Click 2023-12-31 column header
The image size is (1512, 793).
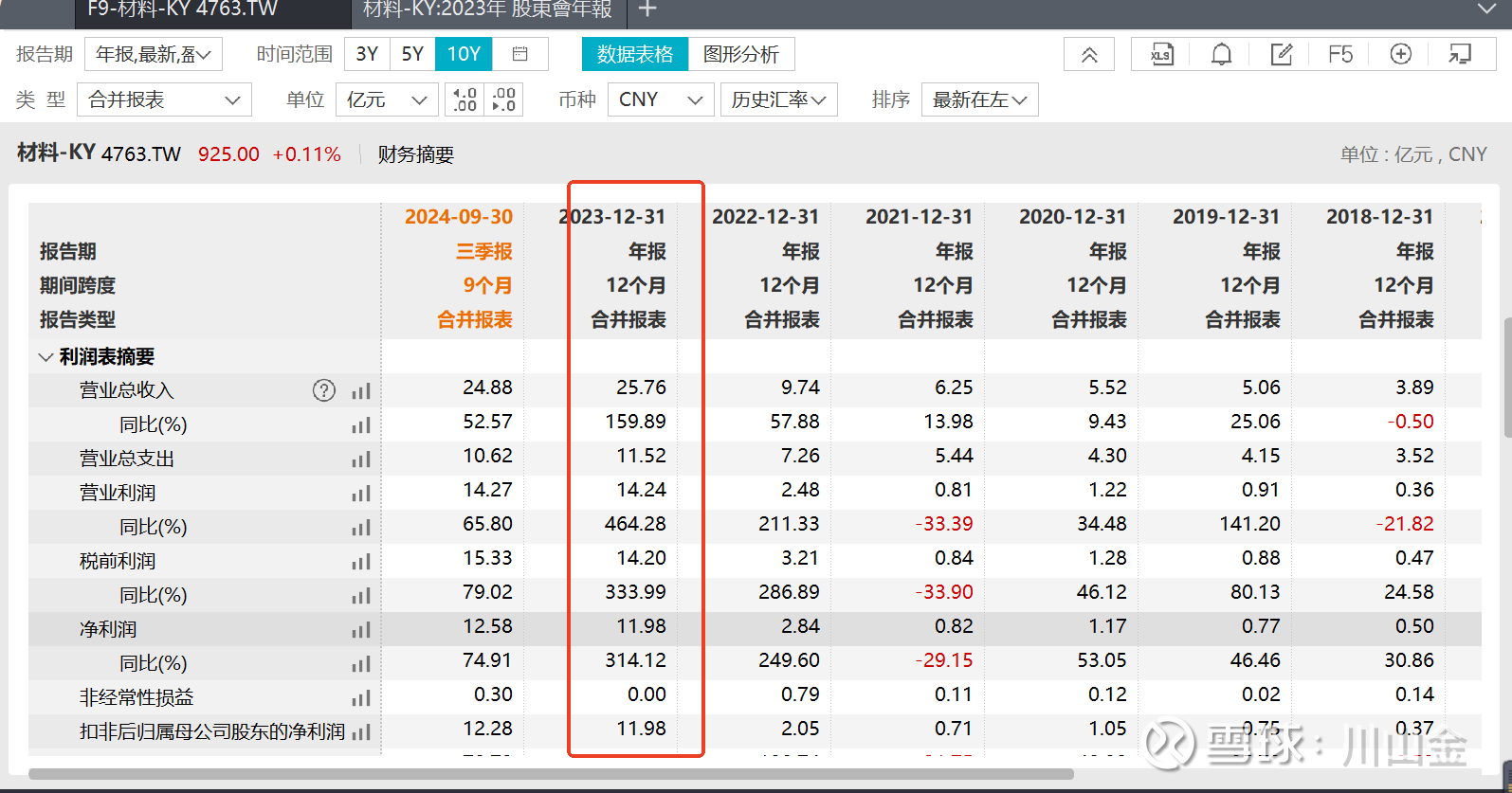tap(612, 217)
